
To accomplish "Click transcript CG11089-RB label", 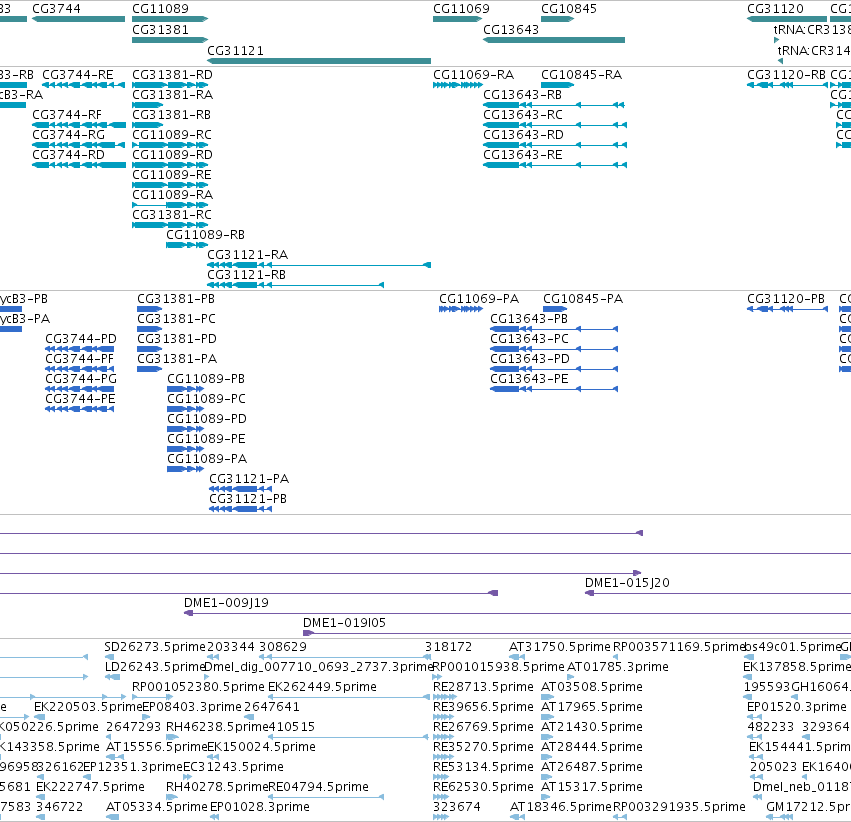I will tap(206, 235).
